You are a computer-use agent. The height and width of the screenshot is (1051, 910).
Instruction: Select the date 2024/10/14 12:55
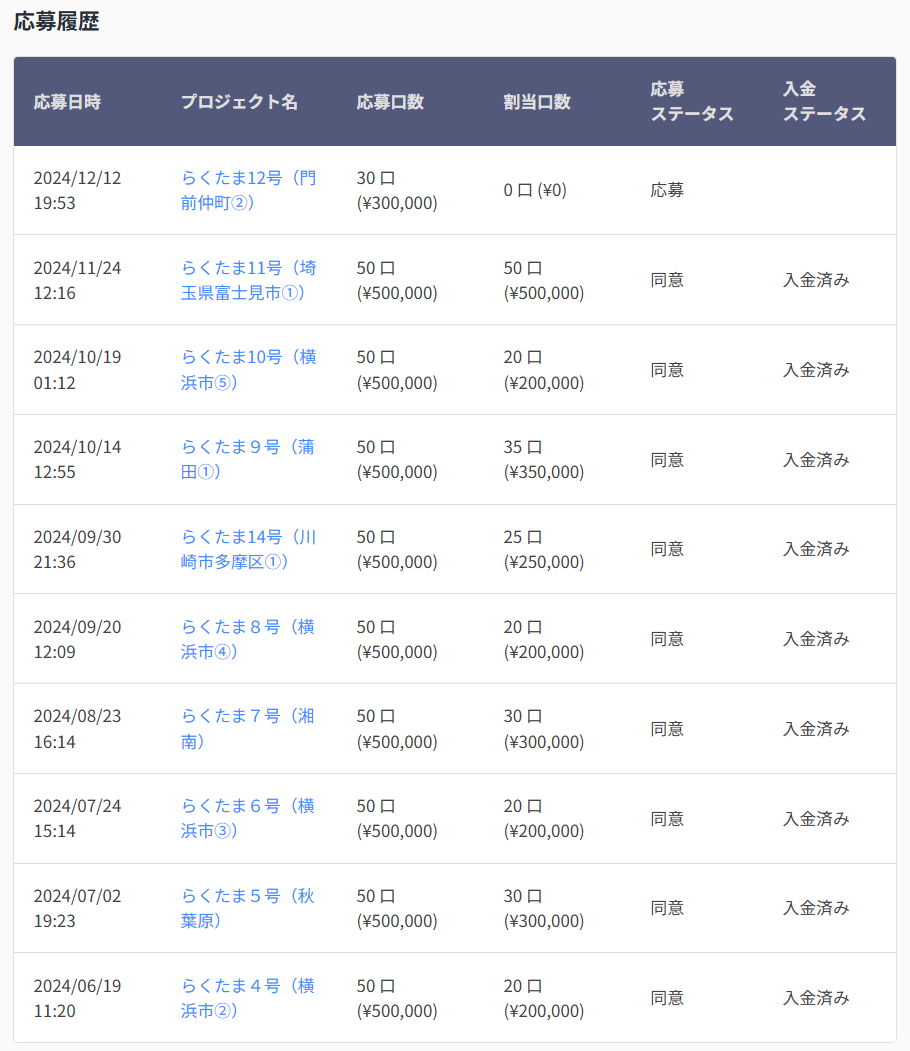78,460
